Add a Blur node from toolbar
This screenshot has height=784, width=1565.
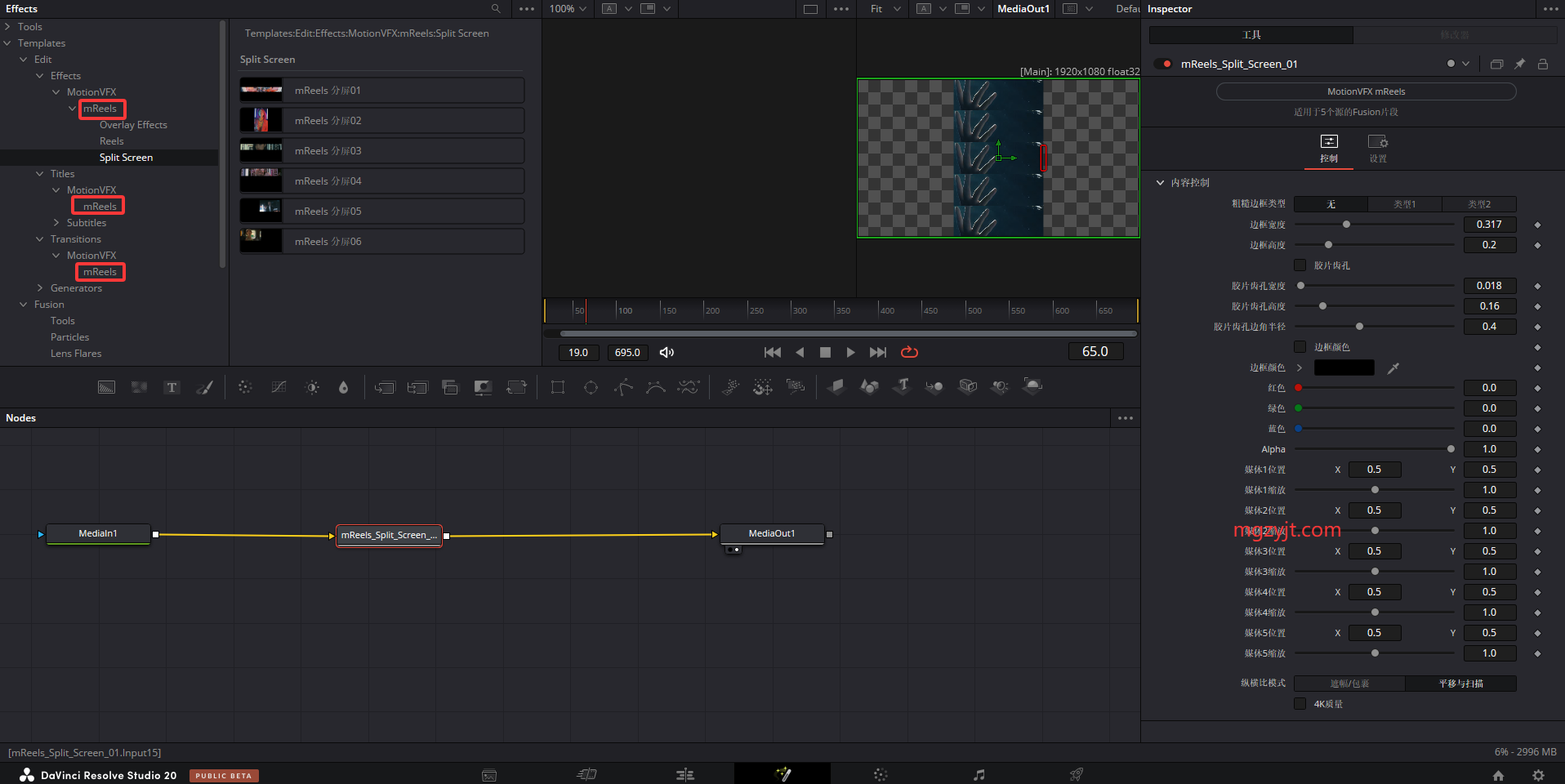coord(344,387)
